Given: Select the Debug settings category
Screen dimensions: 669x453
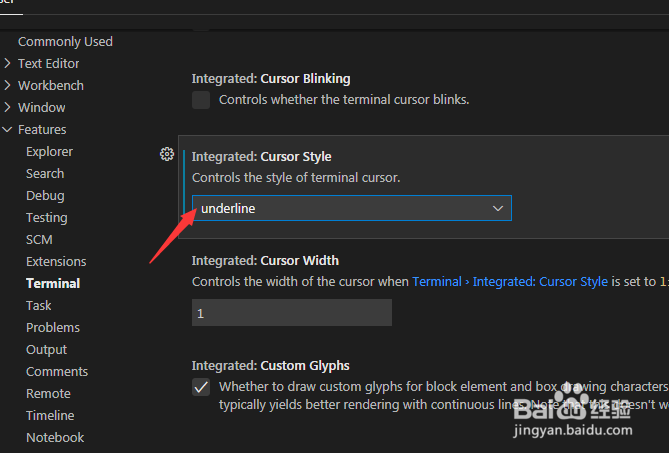Looking at the screenshot, I should pos(45,195).
